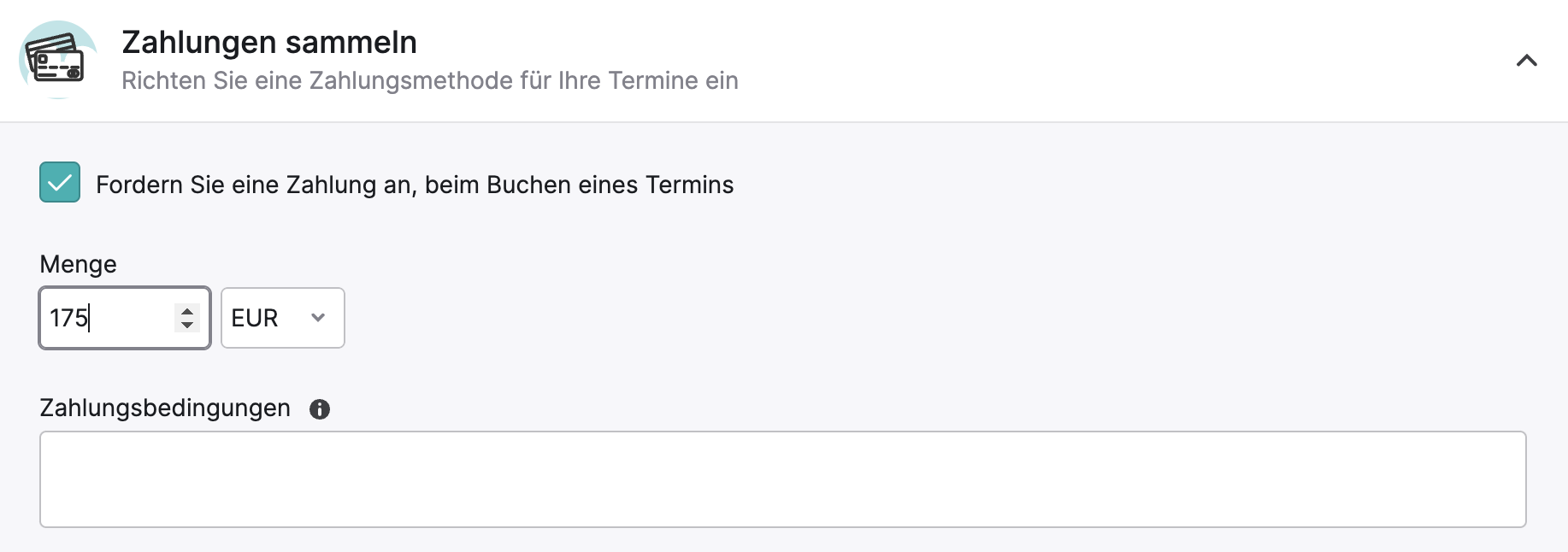This screenshot has height=552, width=1568.
Task: Click the 'Zahlungen sammeln' section title
Action: point(269,42)
